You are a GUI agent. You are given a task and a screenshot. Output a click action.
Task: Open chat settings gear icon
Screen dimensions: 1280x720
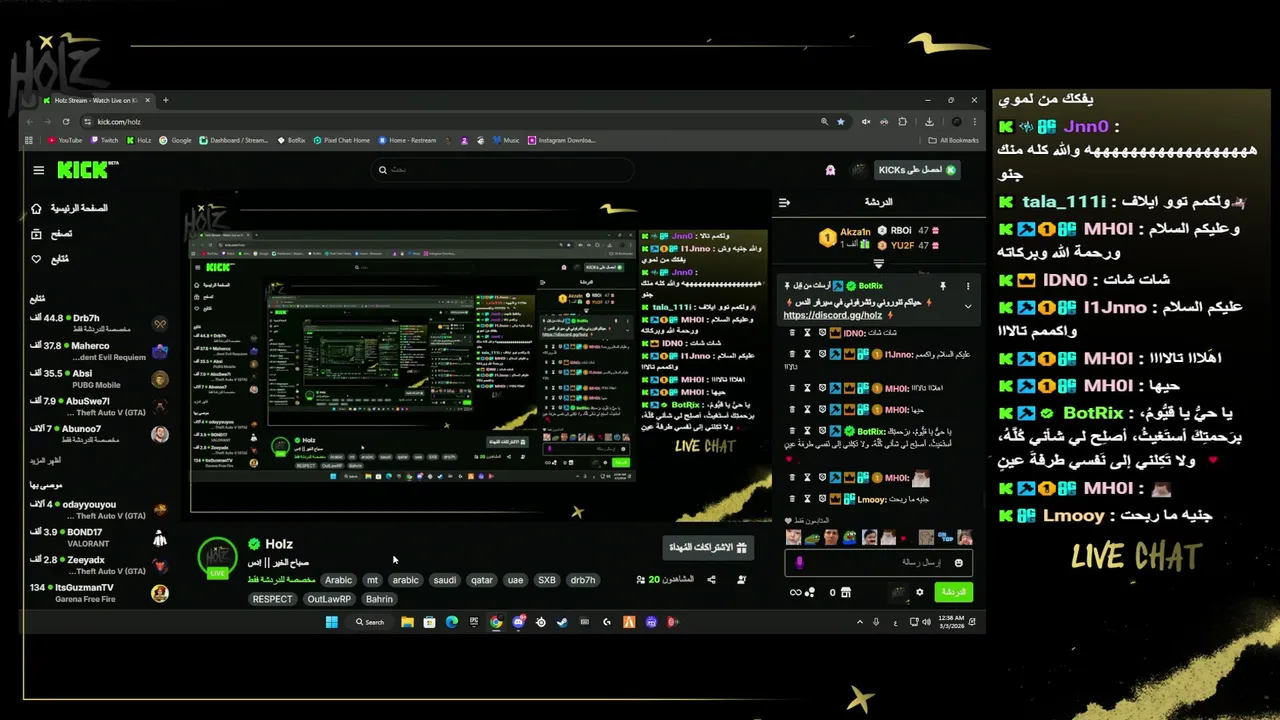pyautogui.click(x=920, y=593)
